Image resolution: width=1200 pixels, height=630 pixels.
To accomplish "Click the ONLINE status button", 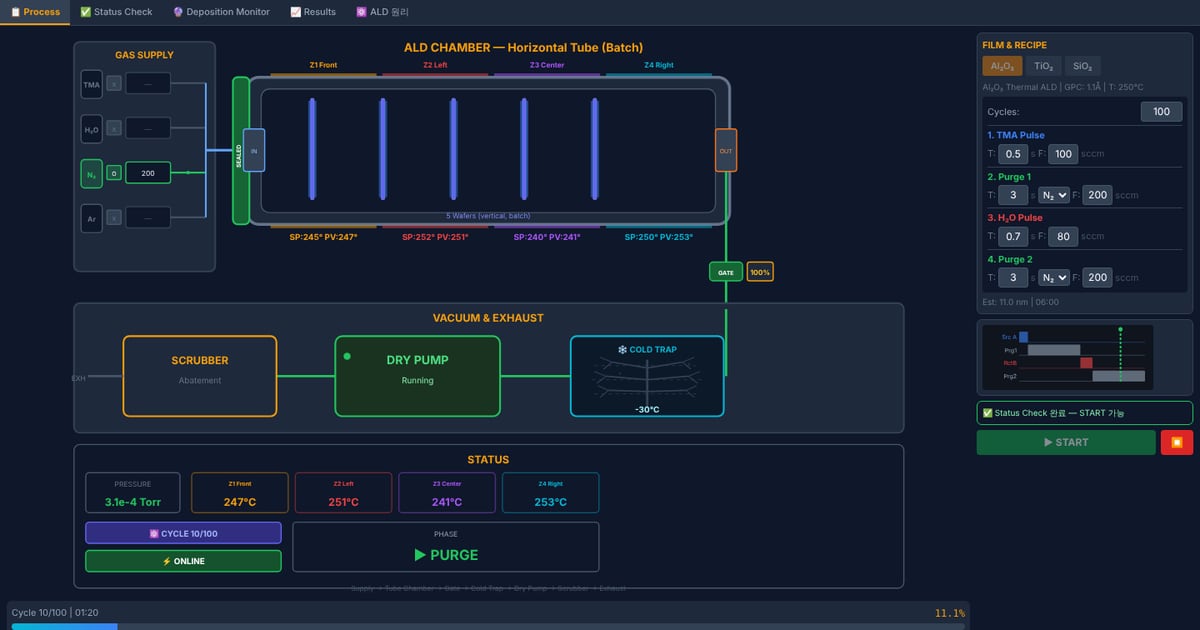I will pyautogui.click(x=183, y=561).
